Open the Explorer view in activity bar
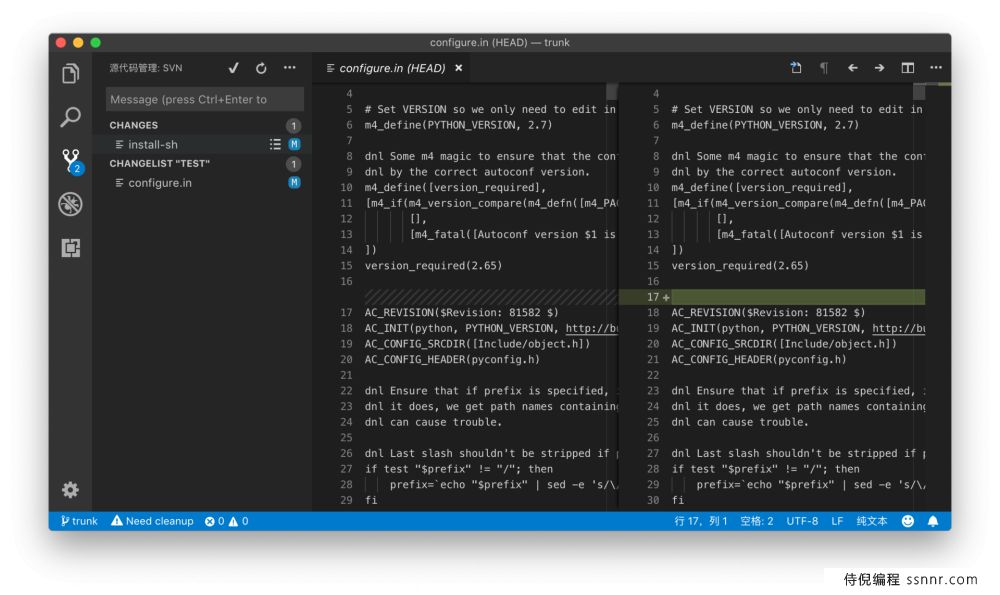 [x=71, y=74]
